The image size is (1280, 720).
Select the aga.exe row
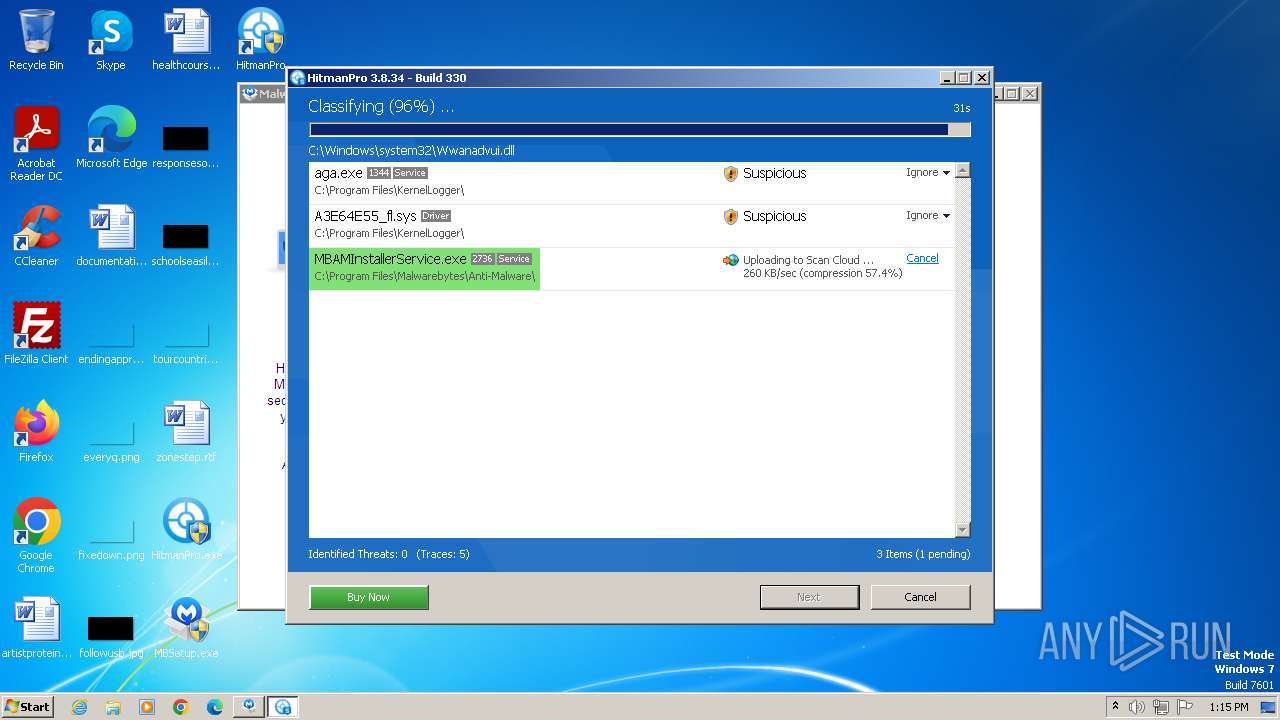(x=632, y=182)
